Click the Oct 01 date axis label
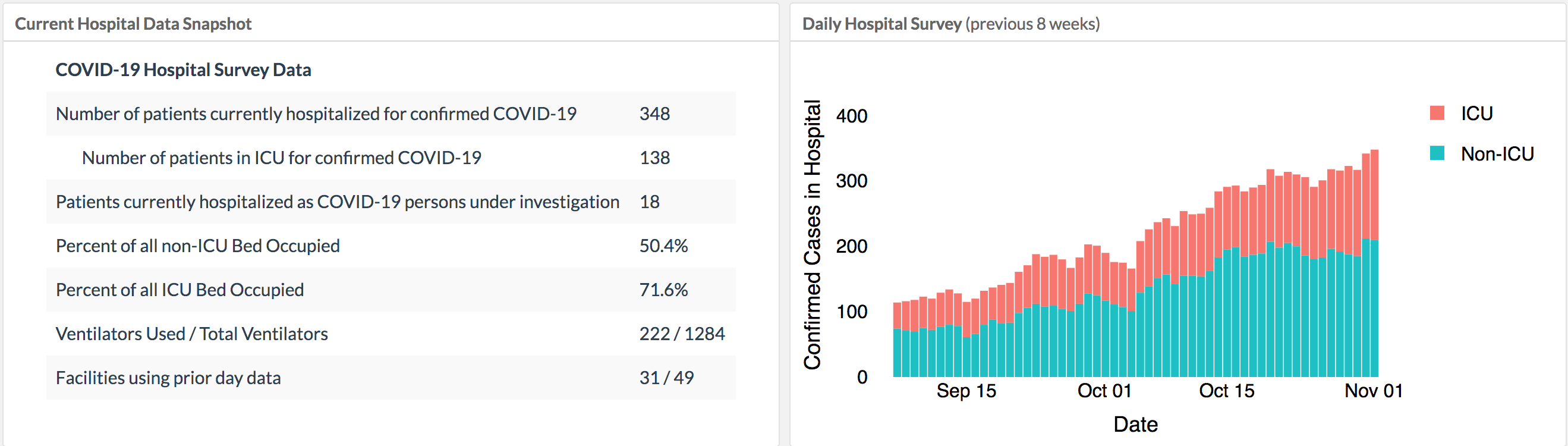 coord(1104,391)
